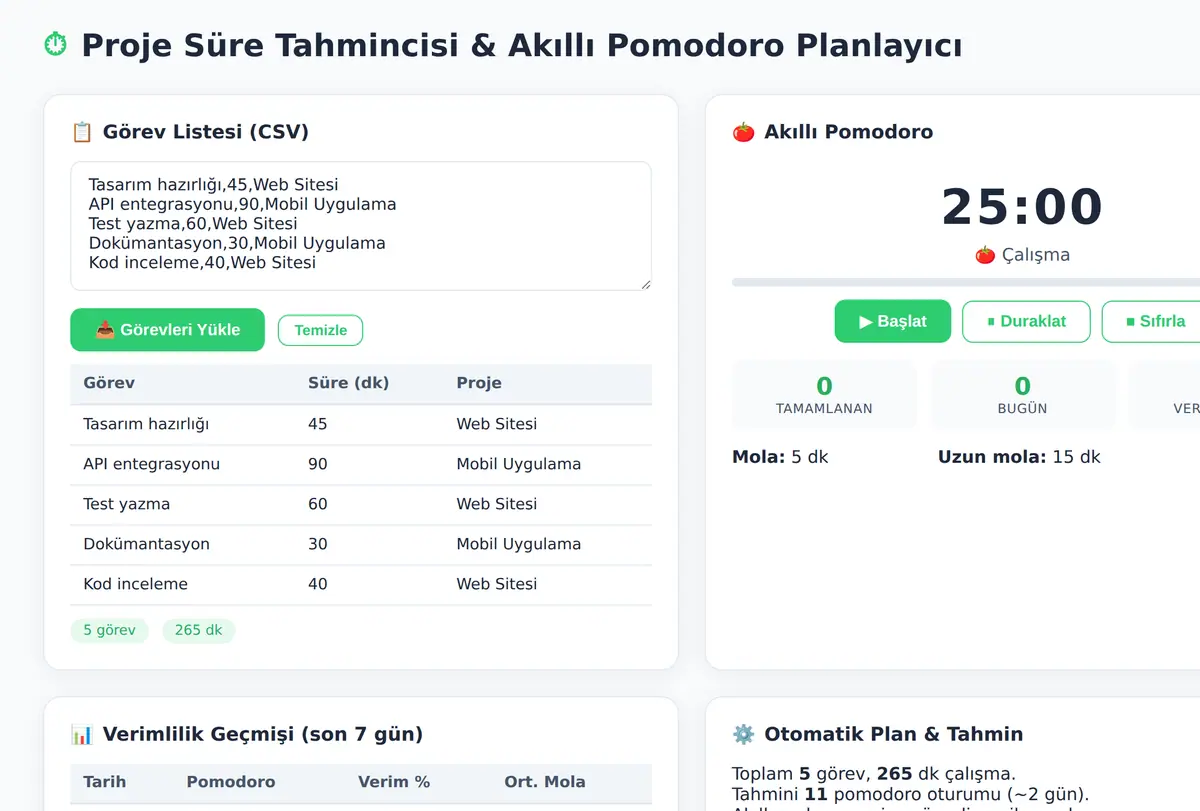Clear the list with the Temizle button
Viewport: 1200px width, 811px height.
[x=320, y=330]
